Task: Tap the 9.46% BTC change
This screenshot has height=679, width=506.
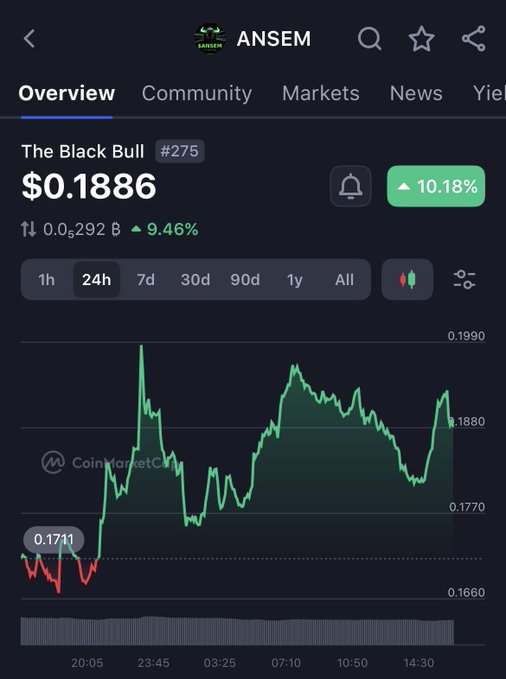Action: 165,229
